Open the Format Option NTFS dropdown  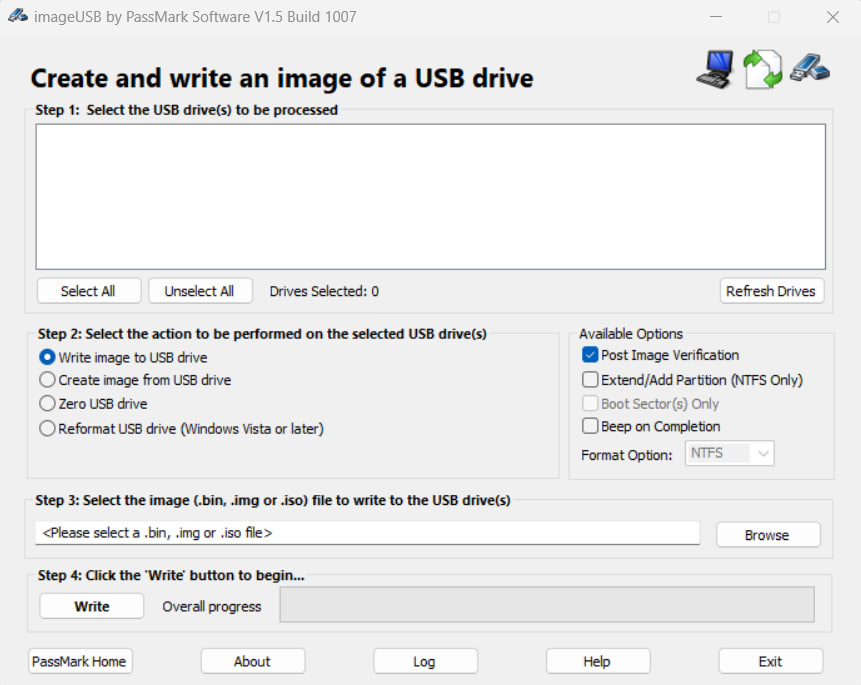(729, 454)
